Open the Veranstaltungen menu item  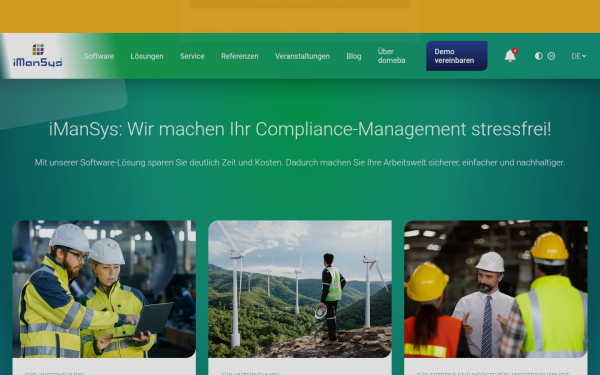click(x=302, y=56)
